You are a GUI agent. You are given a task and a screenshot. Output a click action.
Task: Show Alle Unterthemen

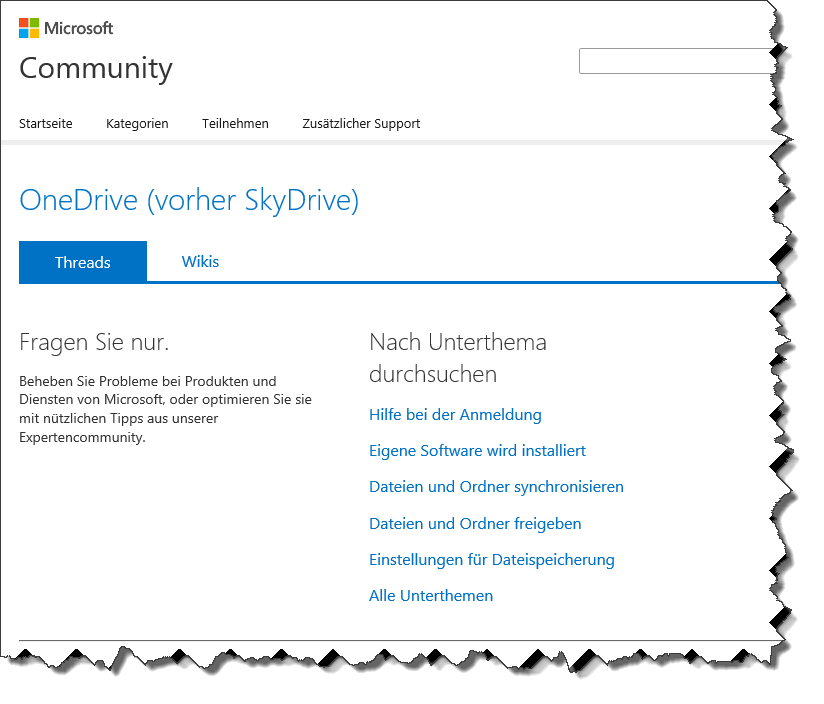click(x=431, y=596)
